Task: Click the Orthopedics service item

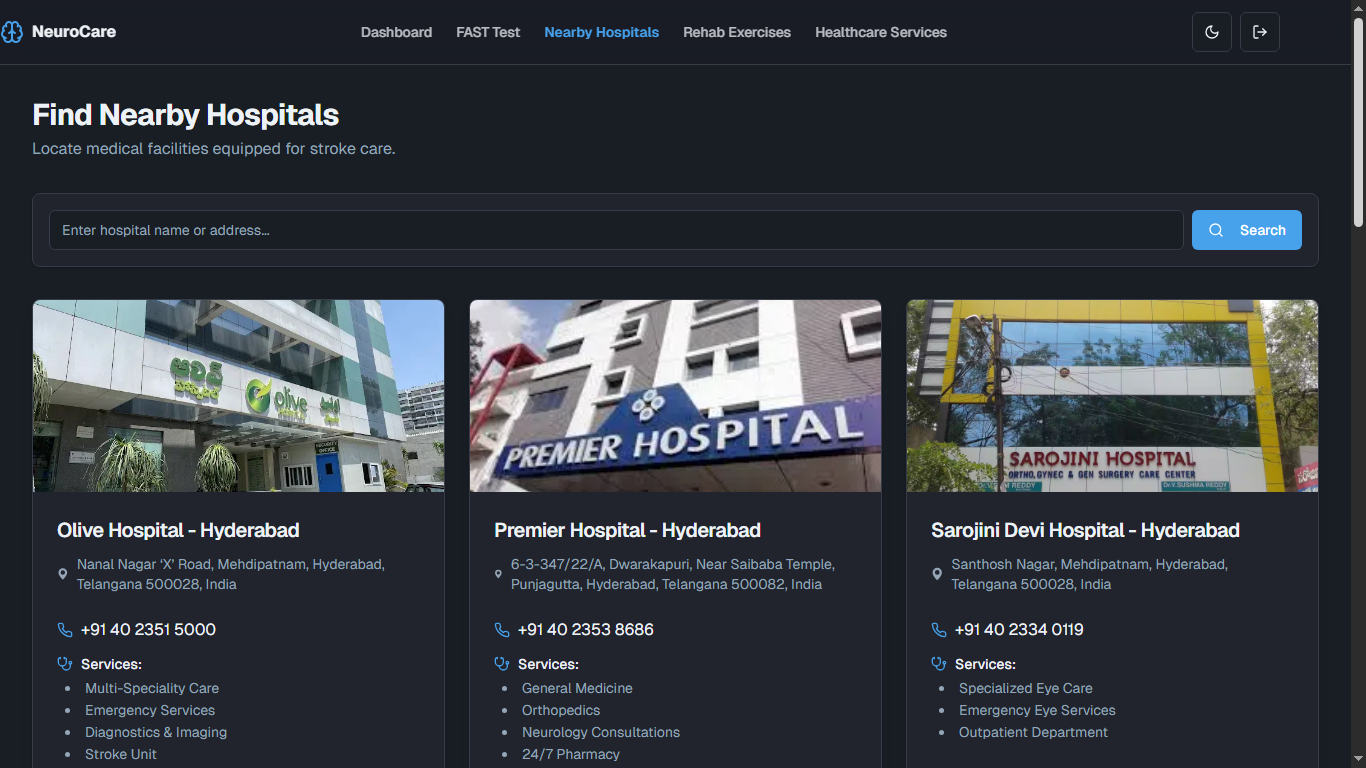Action: pos(561,710)
